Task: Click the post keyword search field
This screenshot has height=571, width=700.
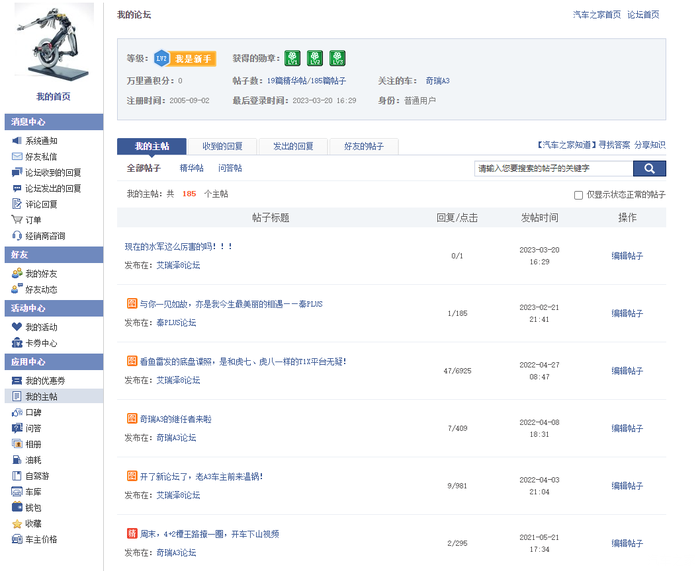Action: coord(553,169)
